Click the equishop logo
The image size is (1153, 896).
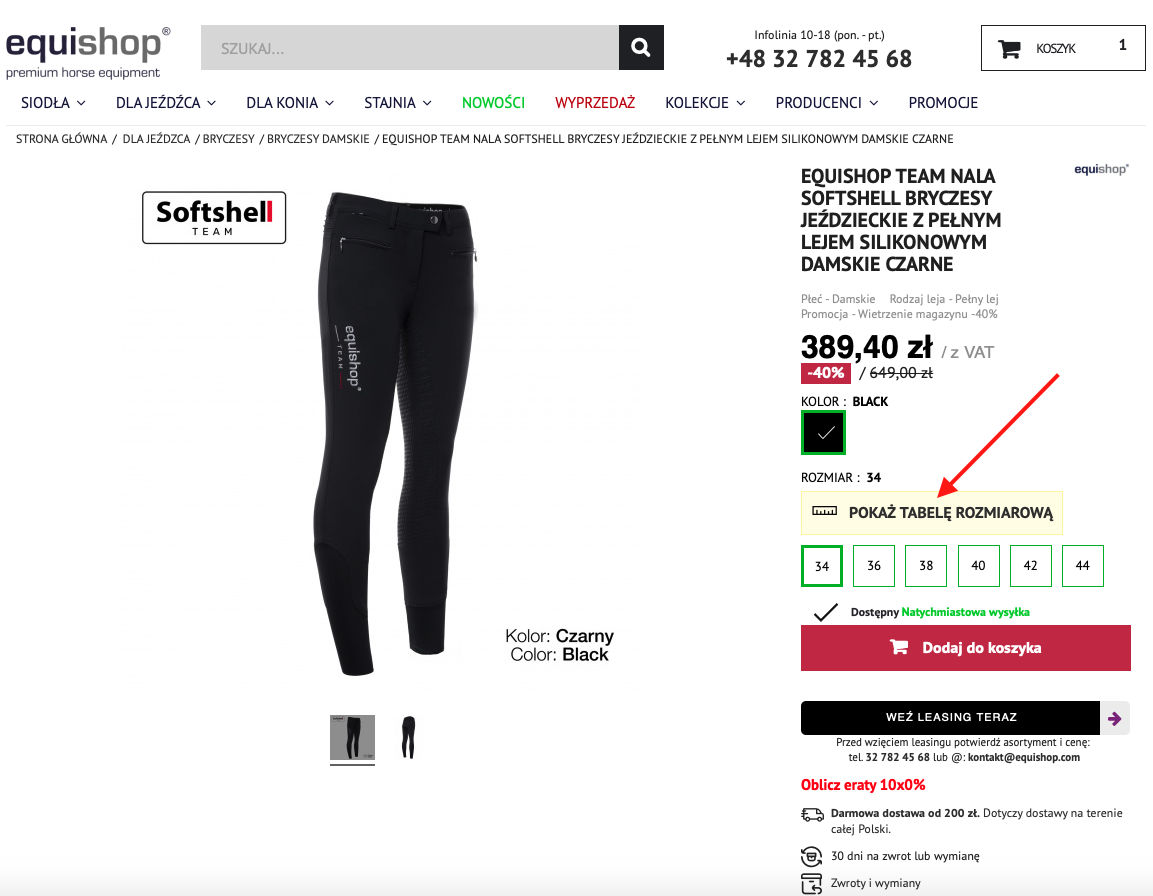pos(88,52)
